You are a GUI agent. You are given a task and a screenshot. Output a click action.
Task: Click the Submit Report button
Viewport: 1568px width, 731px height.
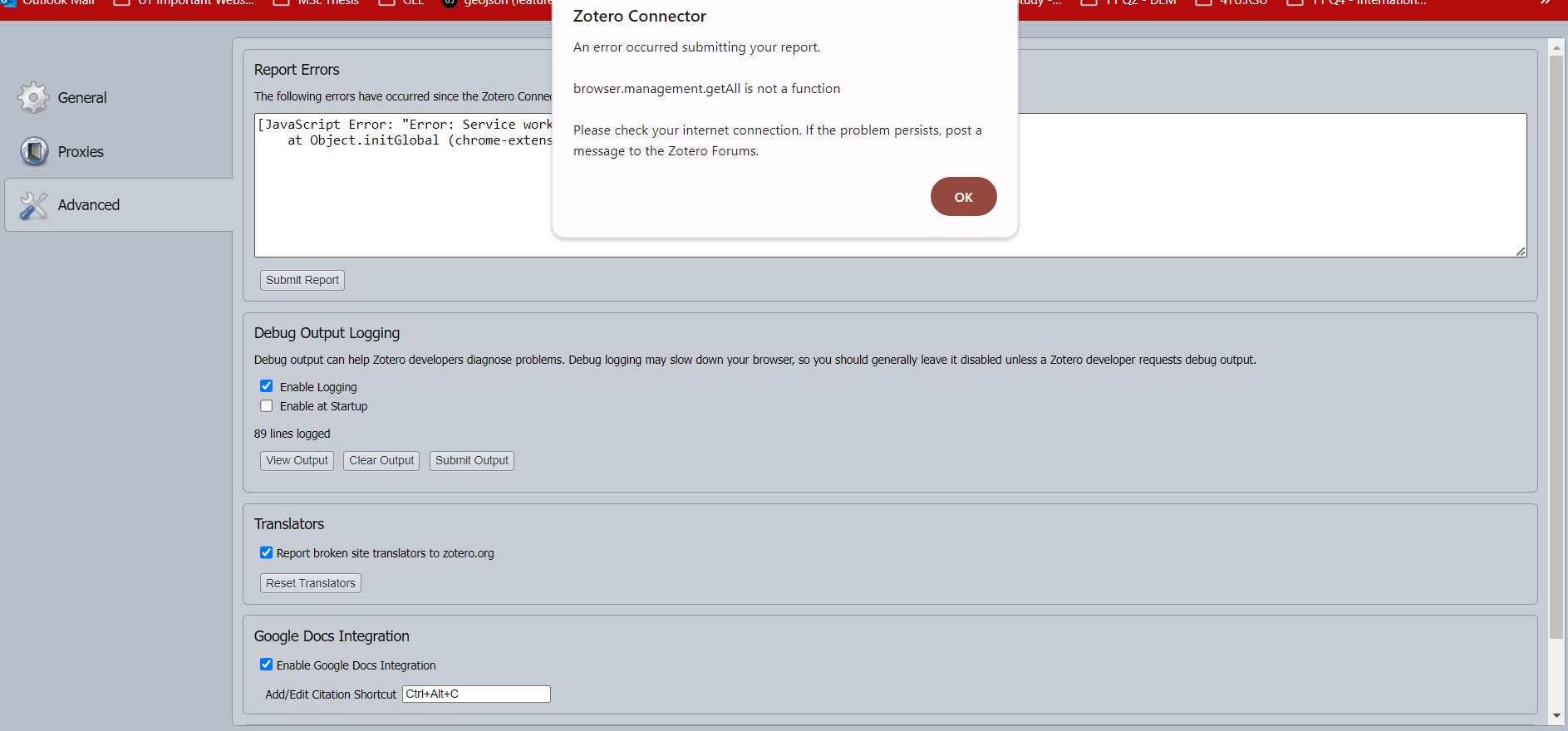coord(302,280)
